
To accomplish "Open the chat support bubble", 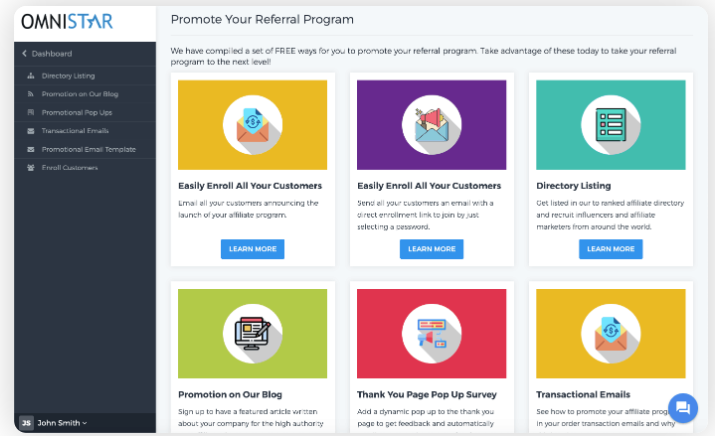I will [683, 408].
